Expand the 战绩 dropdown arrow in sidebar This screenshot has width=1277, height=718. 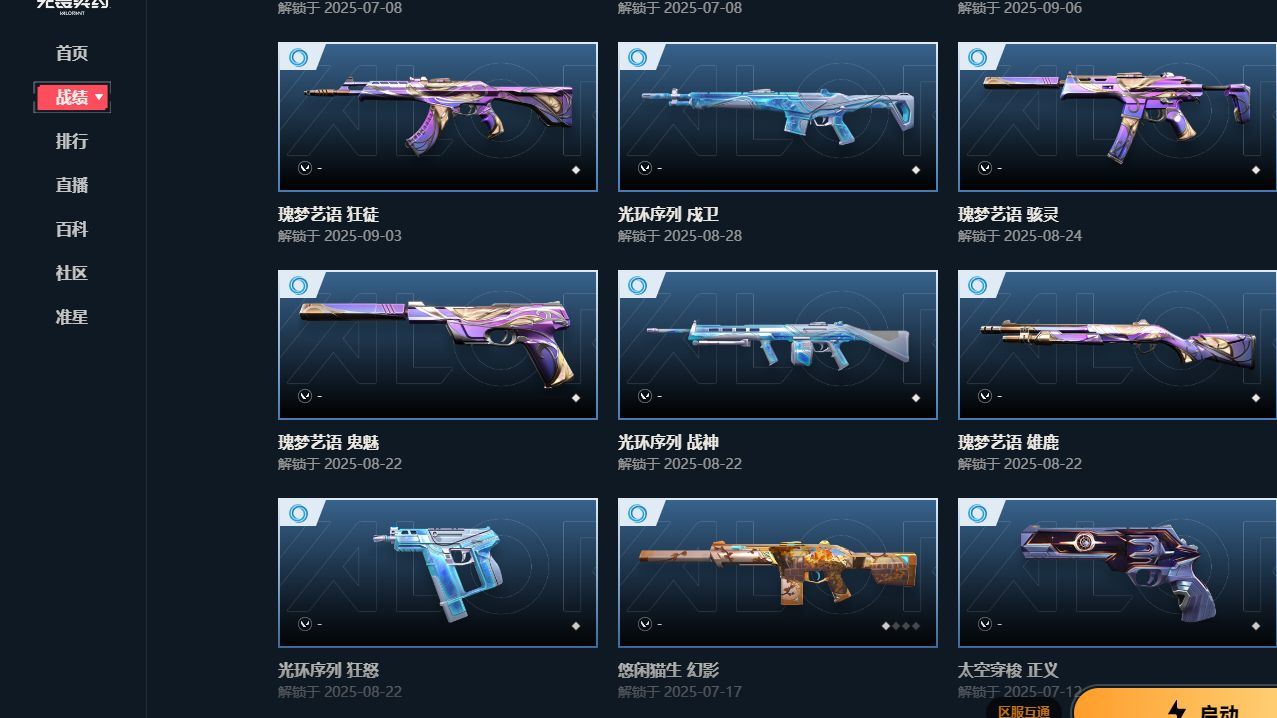(99, 97)
